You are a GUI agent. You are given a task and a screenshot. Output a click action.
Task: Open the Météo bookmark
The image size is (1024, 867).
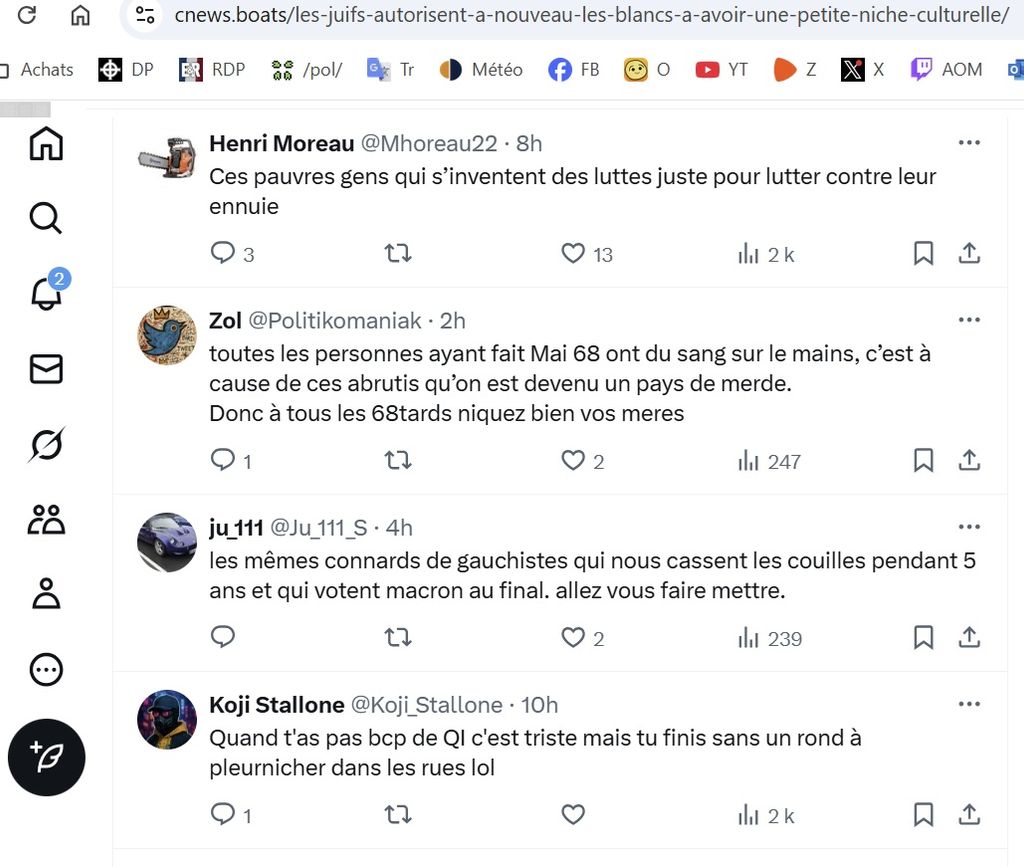(x=481, y=70)
